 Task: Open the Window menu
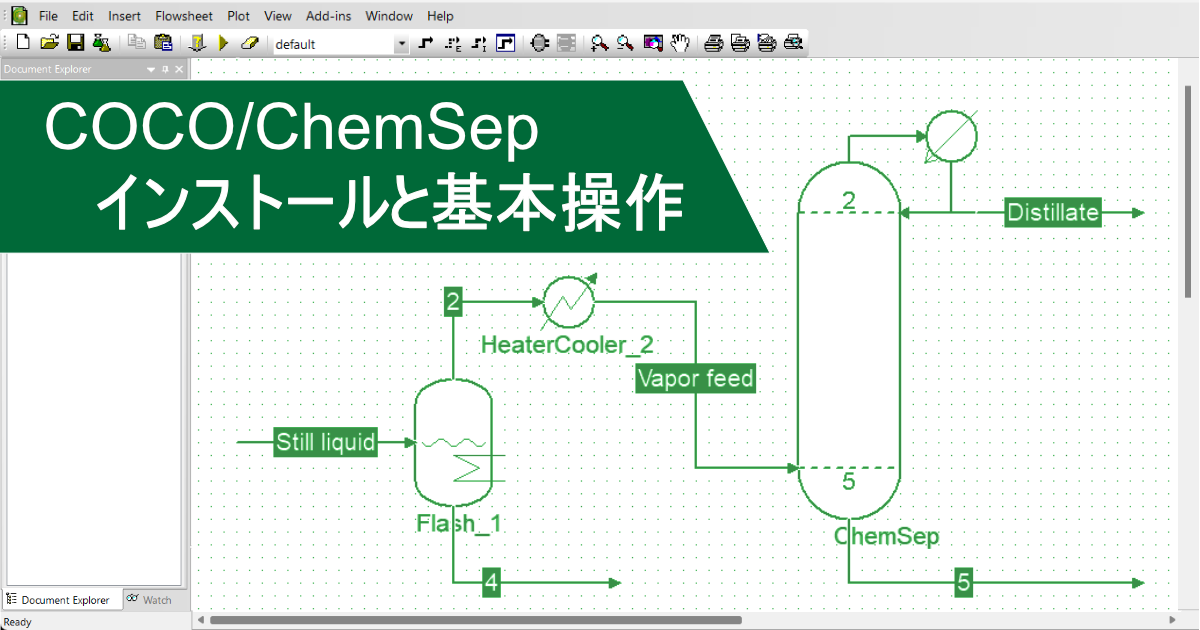pos(389,16)
